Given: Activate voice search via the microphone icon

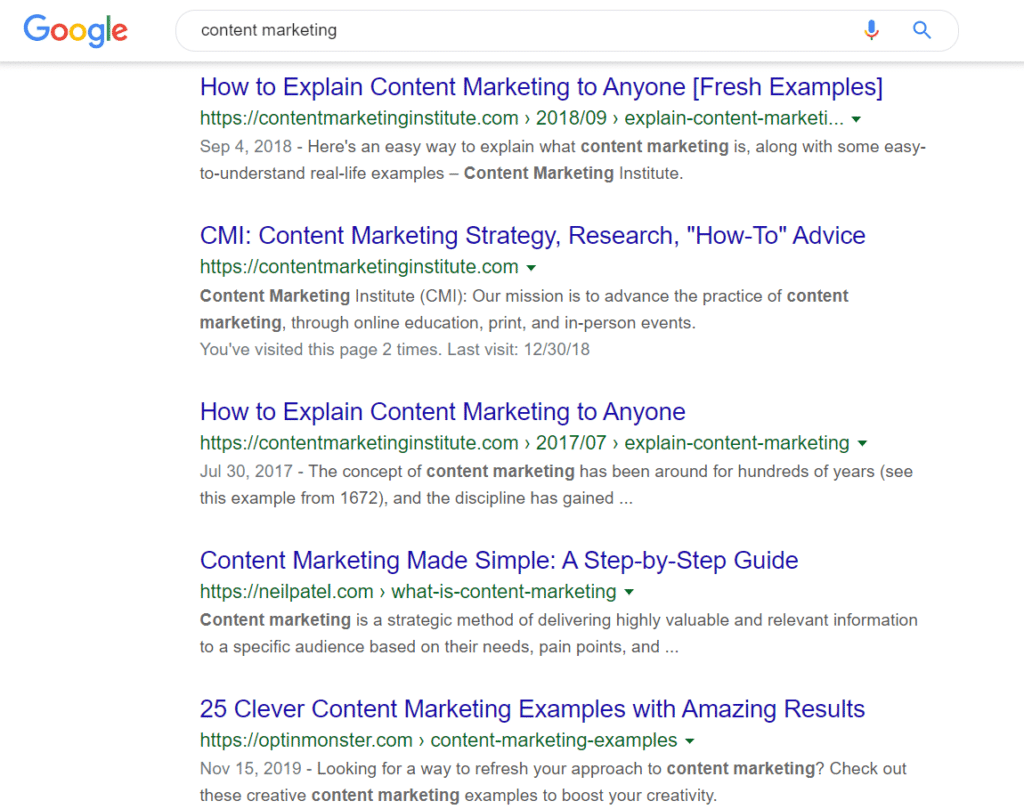Looking at the screenshot, I should 871,30.
